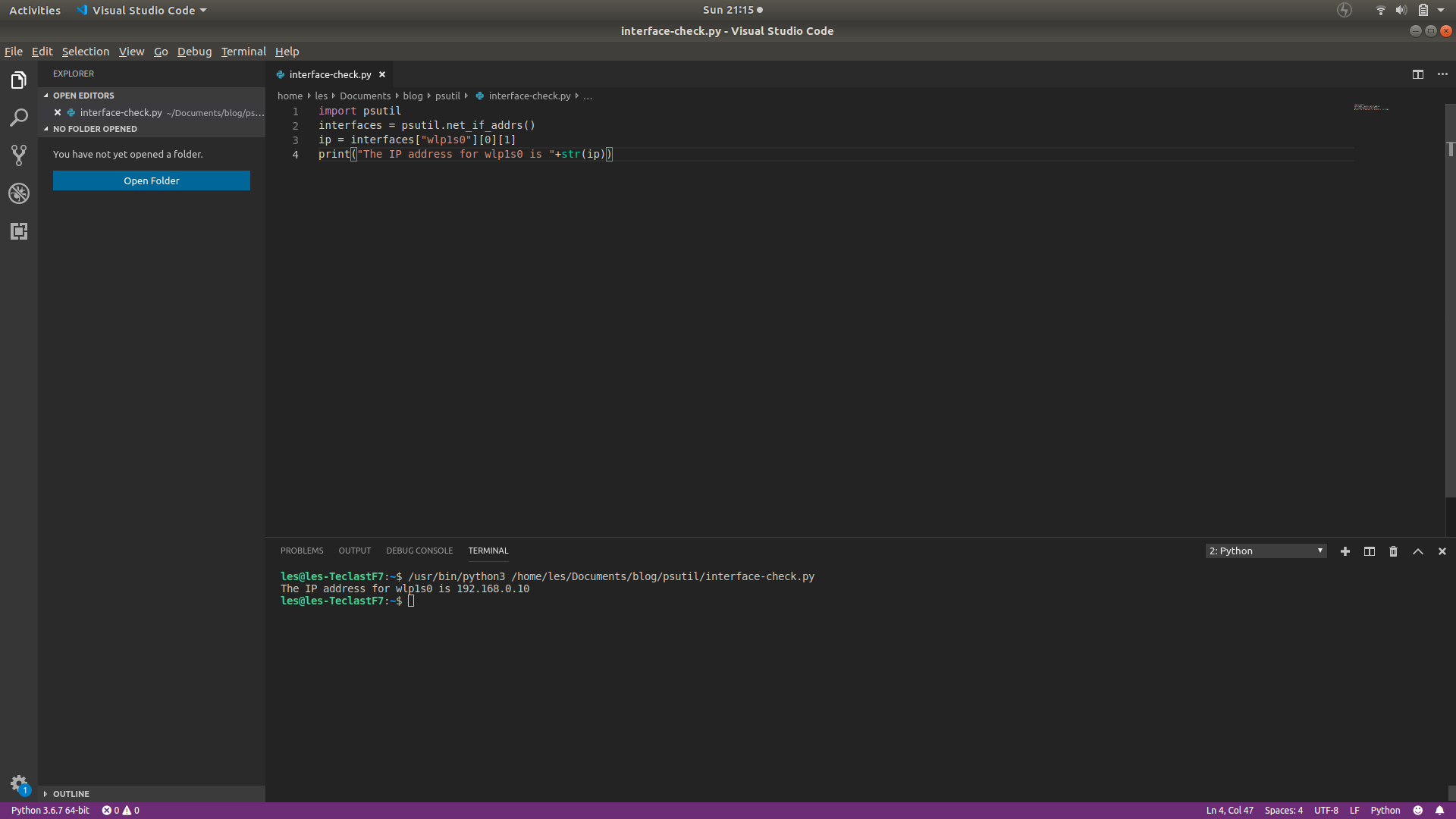Create a new terminal with plus icon
This screenshot has width=1456, height=819.
pos(1345,551)
